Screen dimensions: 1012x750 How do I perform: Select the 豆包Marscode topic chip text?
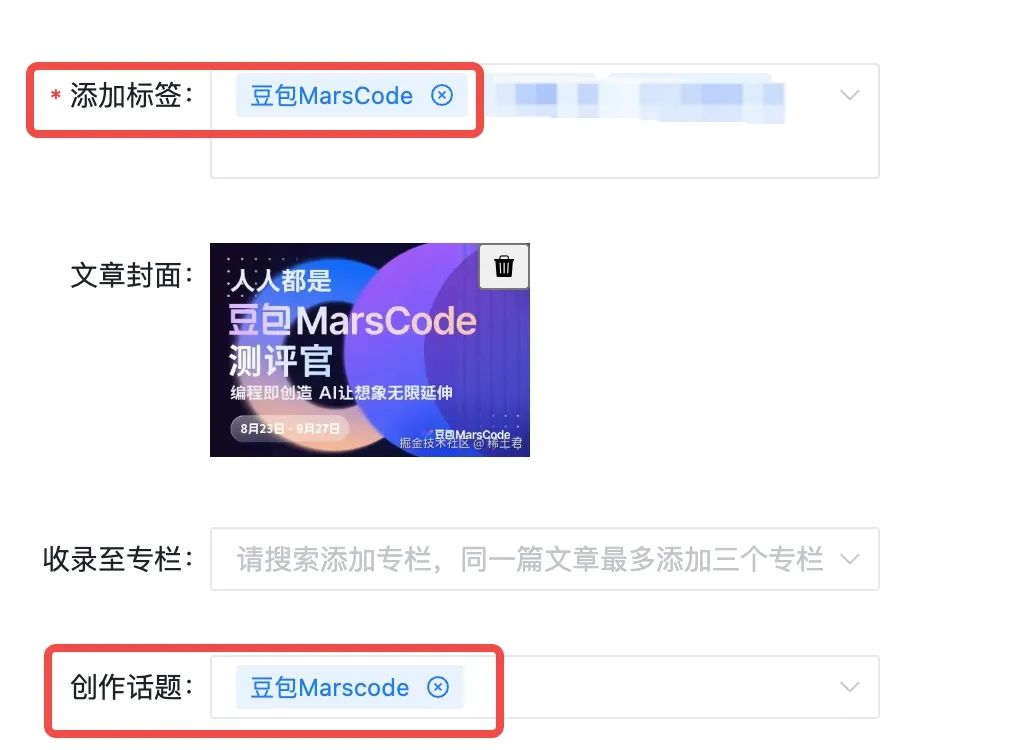pos(330,687)
